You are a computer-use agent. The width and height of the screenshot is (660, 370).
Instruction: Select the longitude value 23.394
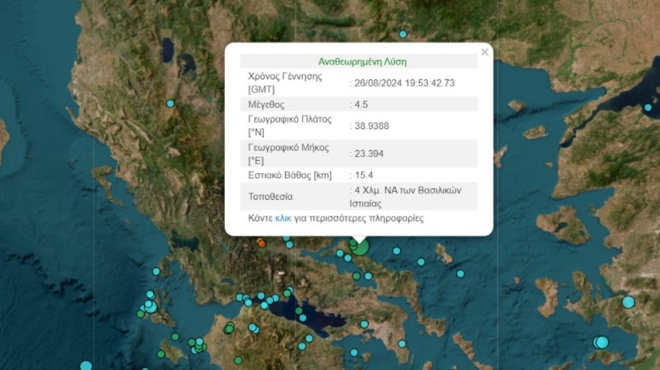[369, 154]
